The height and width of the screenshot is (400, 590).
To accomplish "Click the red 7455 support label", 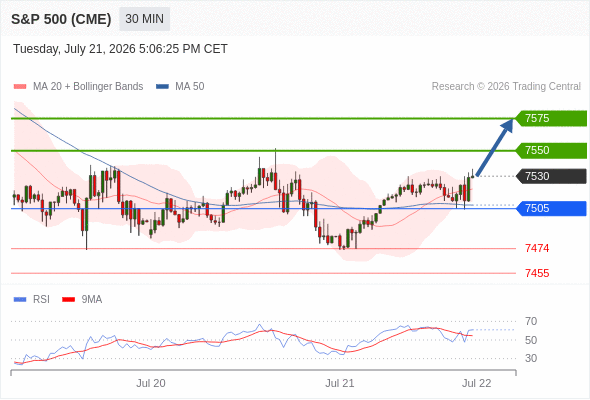I will pyautogui.click(x=537, y=273).
